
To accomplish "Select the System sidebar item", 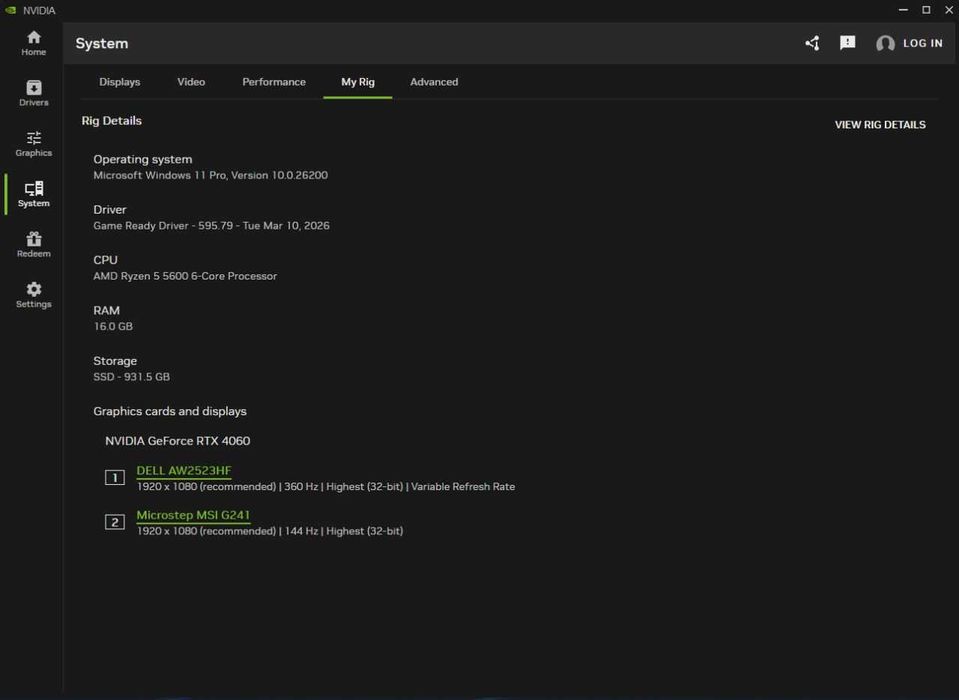I will click(34, 194).
